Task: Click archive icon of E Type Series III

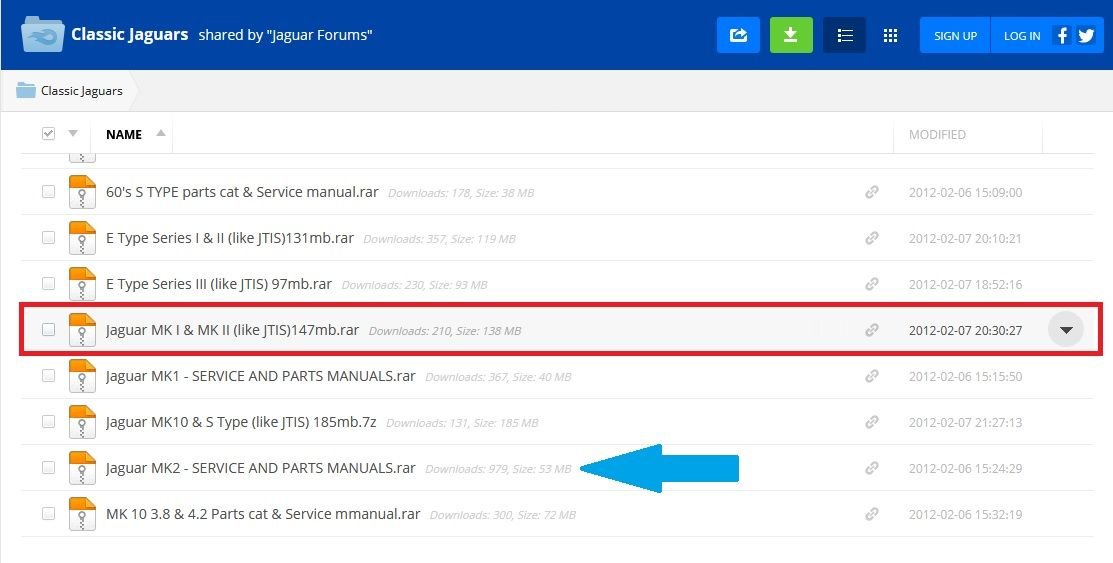Action: click(x=82, y=284)
